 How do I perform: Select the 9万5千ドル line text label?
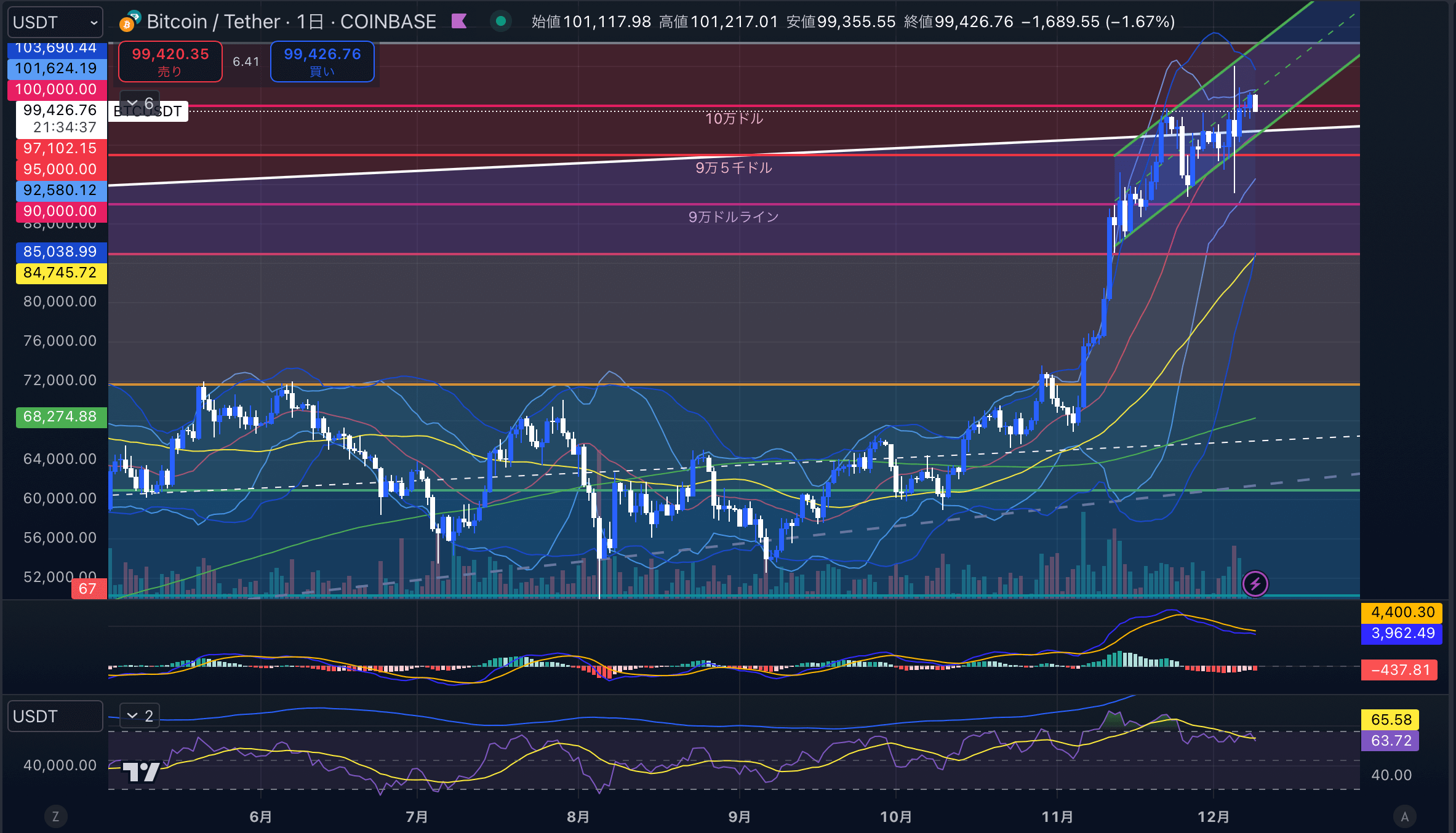click(734, 167)
